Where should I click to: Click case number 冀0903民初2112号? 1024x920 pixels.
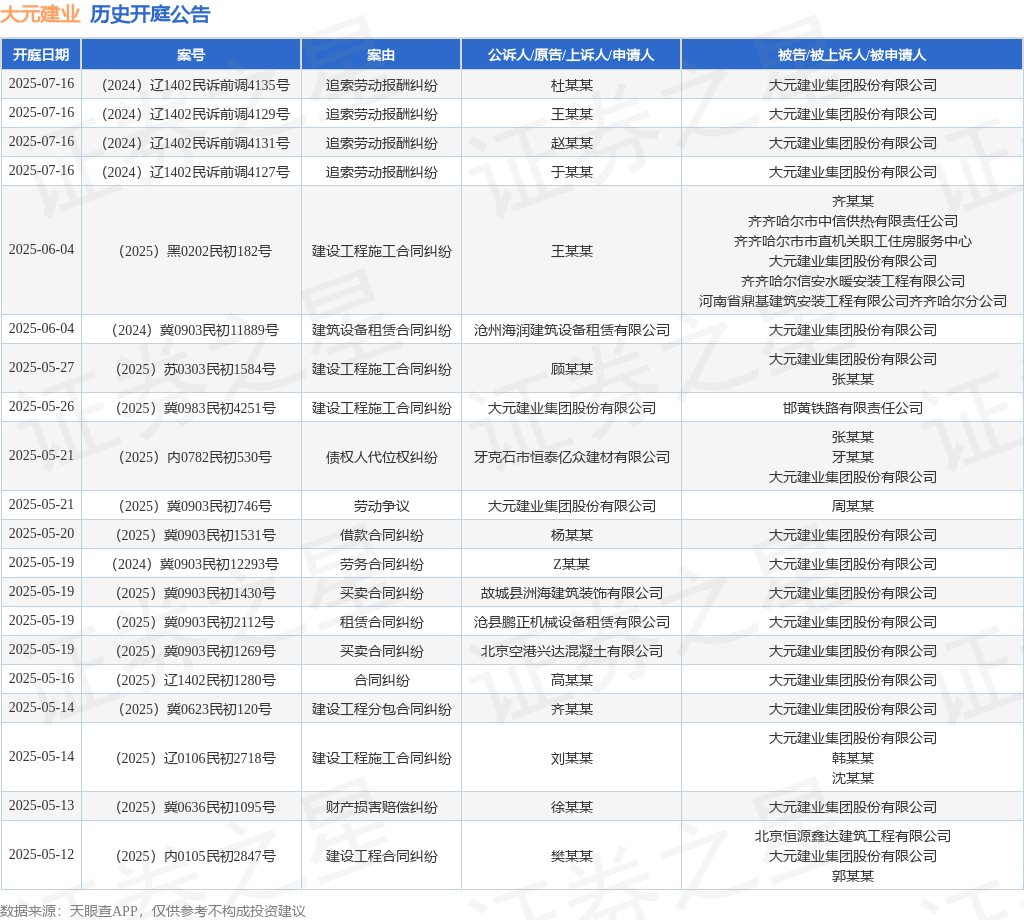(195, 622)
